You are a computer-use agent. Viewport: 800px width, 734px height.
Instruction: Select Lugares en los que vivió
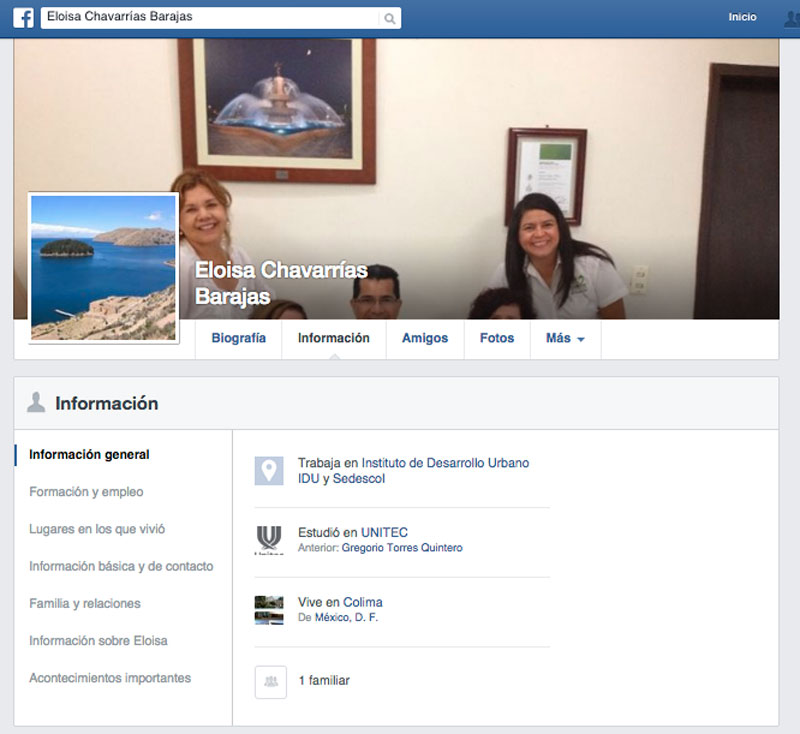pyautogui.click(x=97, y=529)
